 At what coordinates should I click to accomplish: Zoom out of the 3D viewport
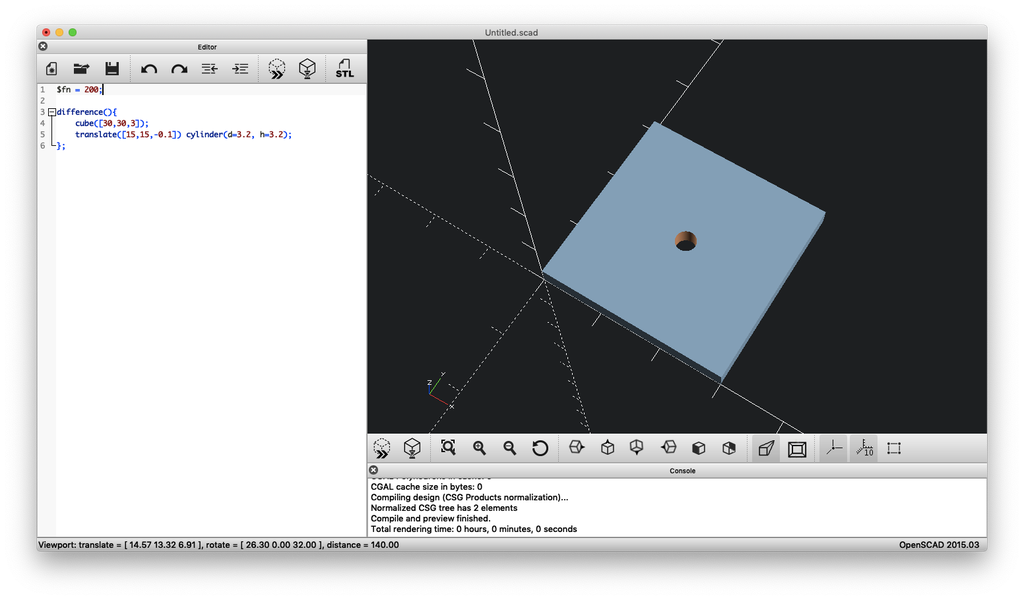510,448
